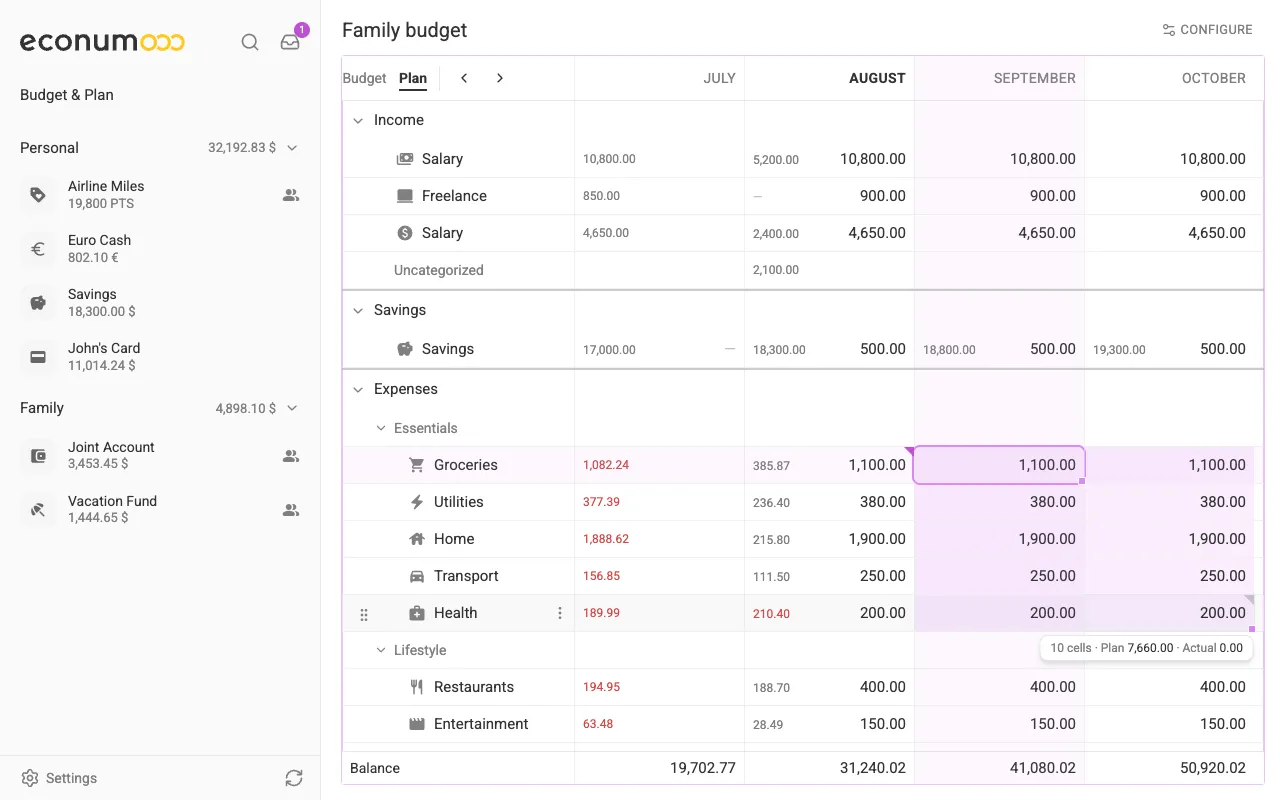Click the Euro Cash currency icon
Viewport: 1280px width, 800px height.
[38, 249]
